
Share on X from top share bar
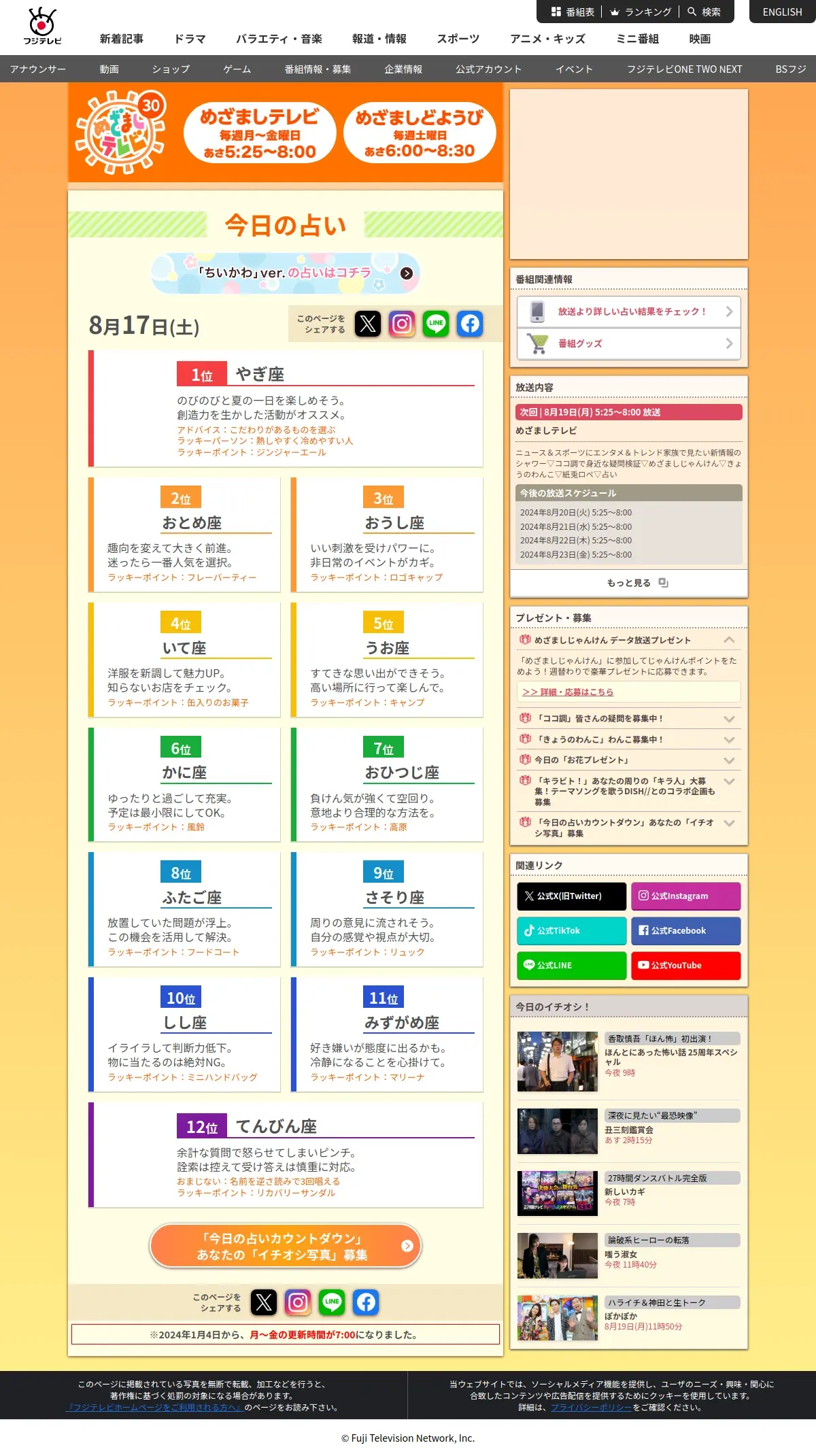click(x=368, y=324)
